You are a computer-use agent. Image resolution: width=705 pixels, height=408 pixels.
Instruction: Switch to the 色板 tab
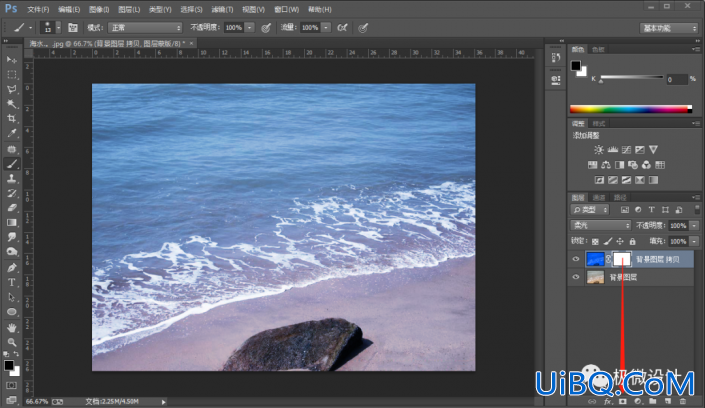pos(598,49)
